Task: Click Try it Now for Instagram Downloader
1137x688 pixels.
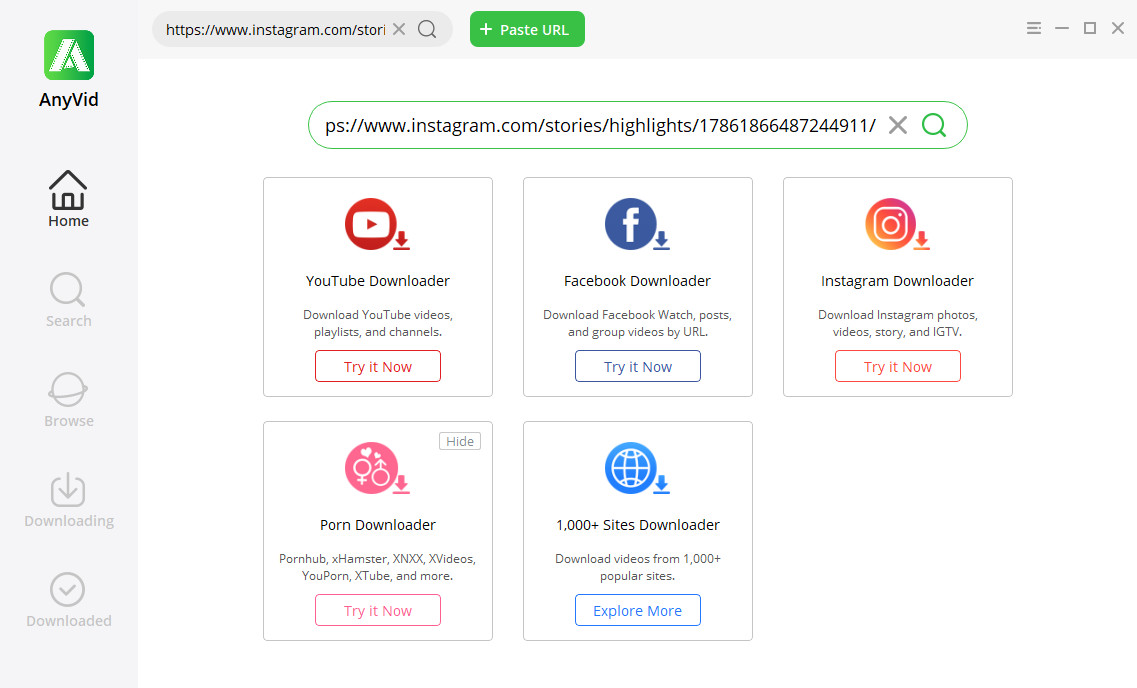Action: [898, 366]
